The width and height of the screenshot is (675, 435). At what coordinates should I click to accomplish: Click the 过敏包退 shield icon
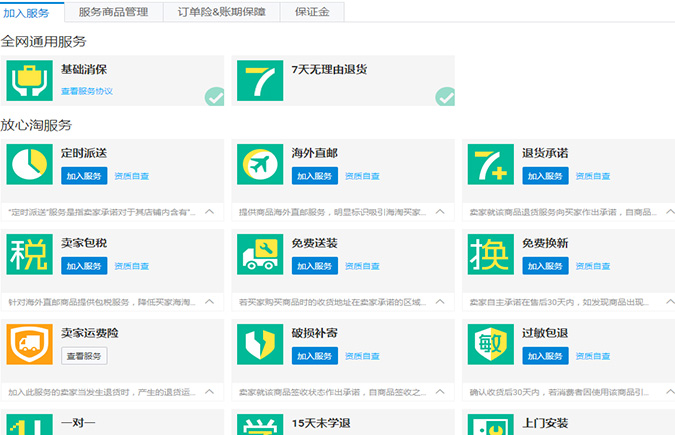(x=490, y=344)
